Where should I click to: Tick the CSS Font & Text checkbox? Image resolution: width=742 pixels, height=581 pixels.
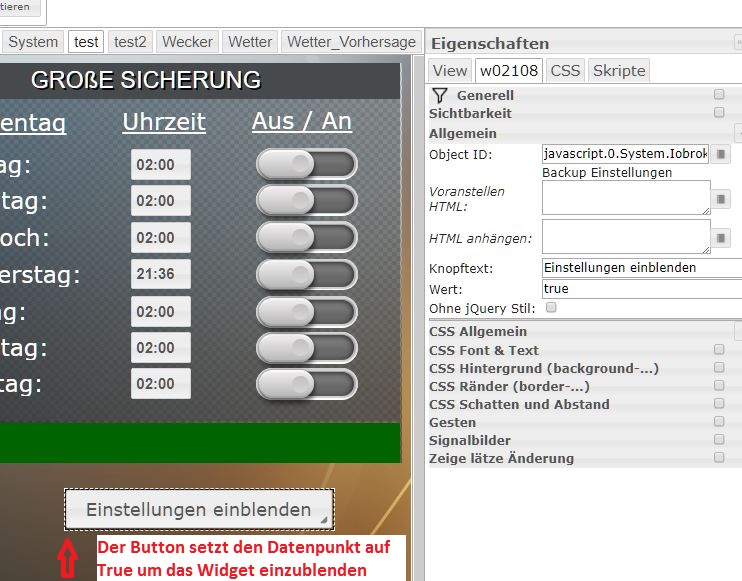pyautogui.click(x=719, y=350)
